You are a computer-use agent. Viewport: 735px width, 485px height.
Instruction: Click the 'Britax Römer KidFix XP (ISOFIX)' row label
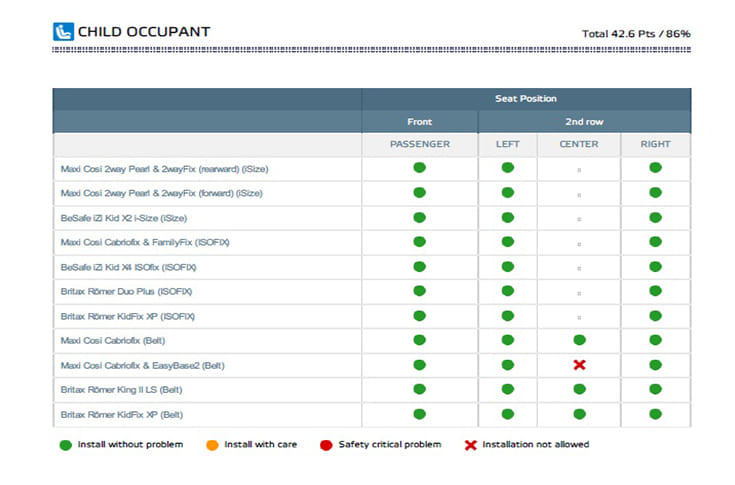[128, 316]
